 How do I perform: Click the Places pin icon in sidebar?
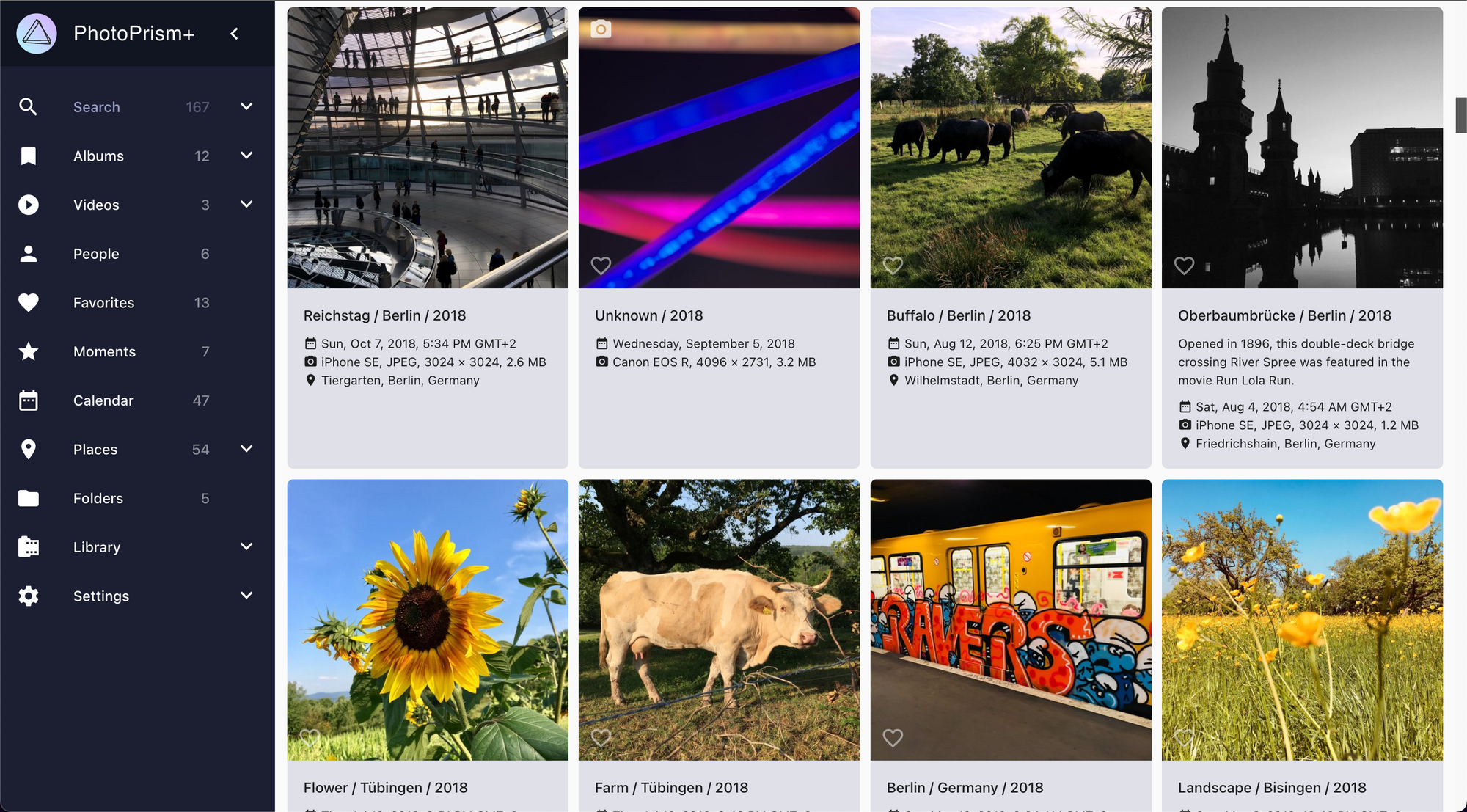click(29, 449)
